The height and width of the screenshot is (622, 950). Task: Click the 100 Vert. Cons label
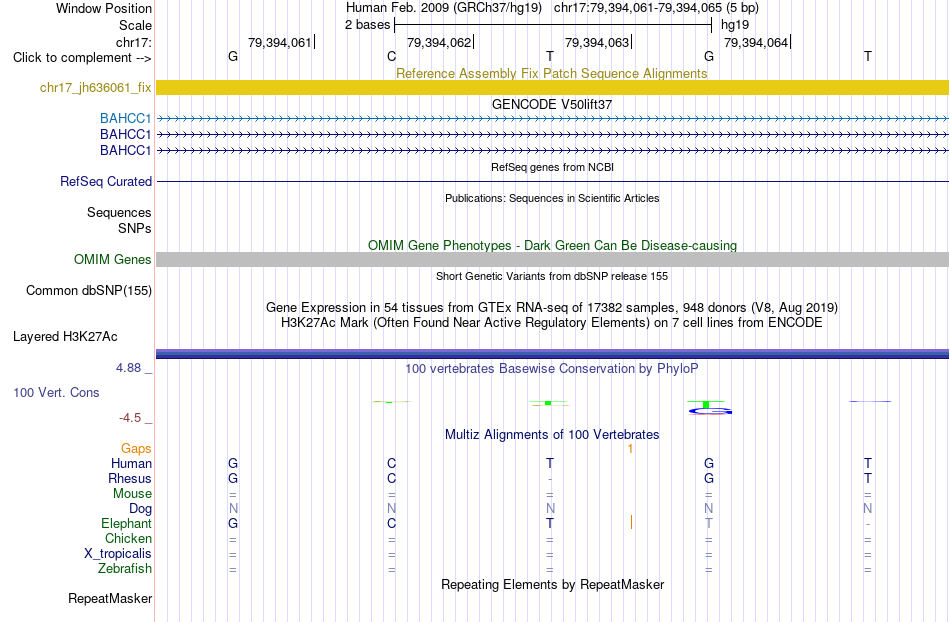[56, 392]
